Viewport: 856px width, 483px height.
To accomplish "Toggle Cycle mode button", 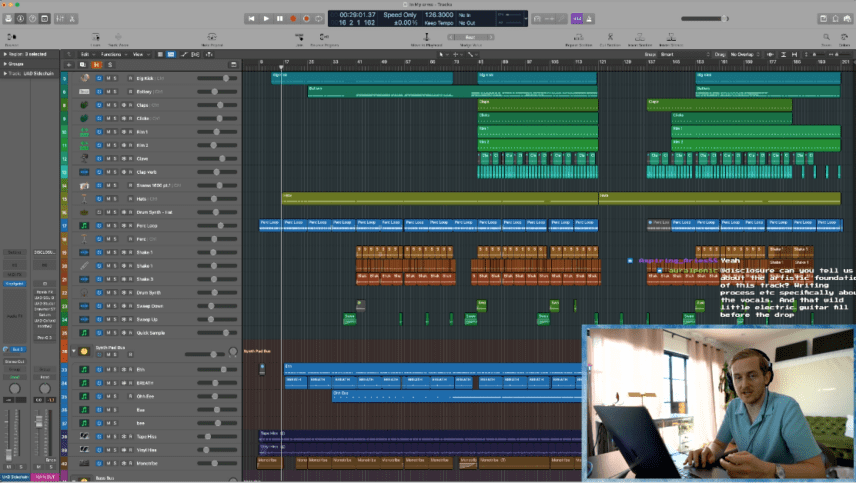I will (319, 19).
